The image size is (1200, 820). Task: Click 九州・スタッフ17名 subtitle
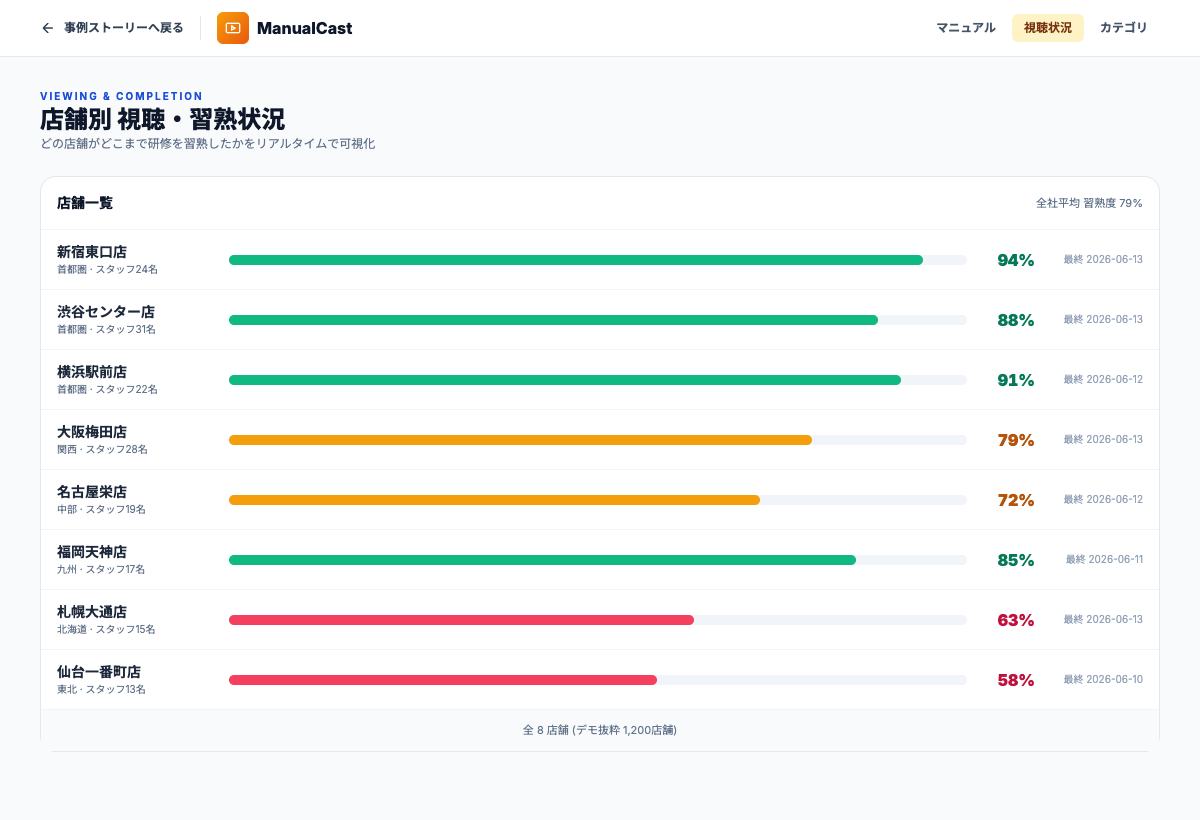101,570
